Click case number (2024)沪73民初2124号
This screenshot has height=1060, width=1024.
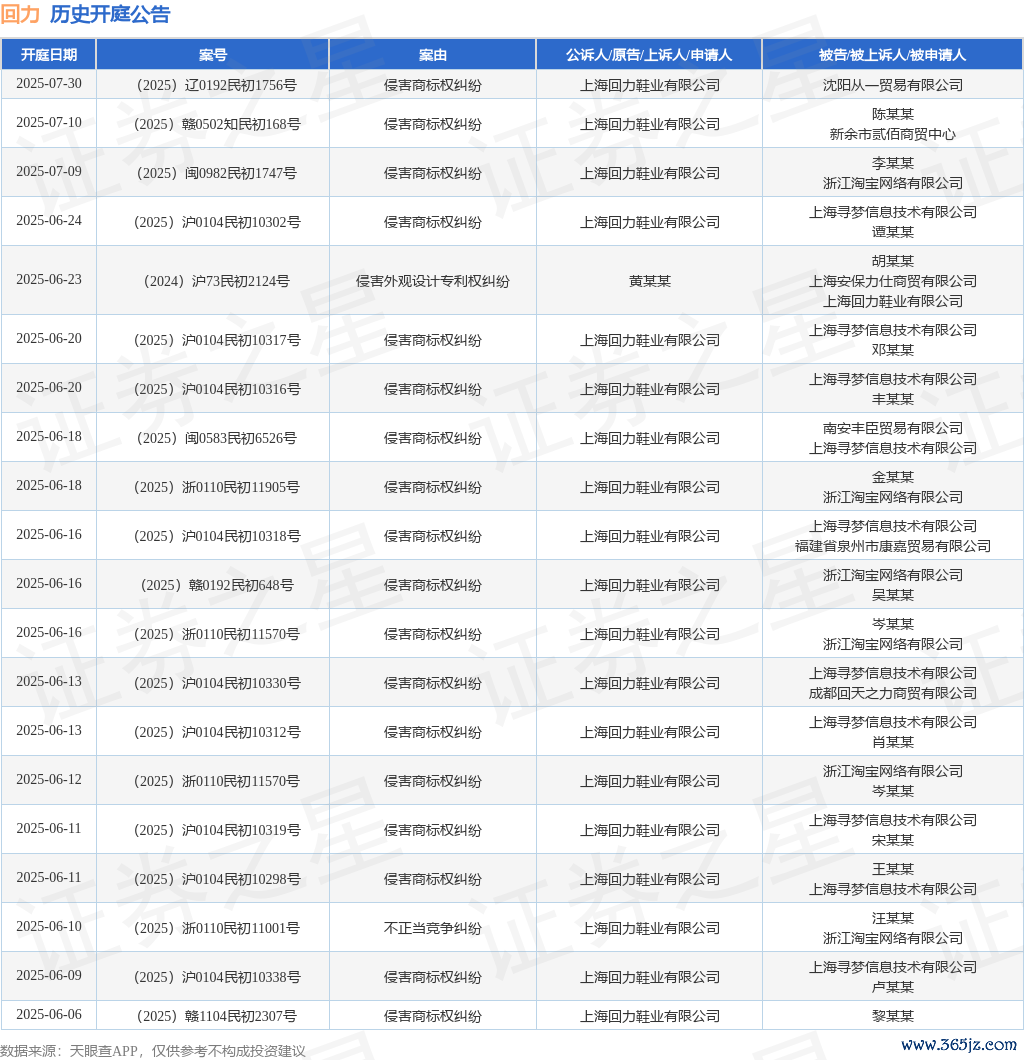[x=216, y=281]
